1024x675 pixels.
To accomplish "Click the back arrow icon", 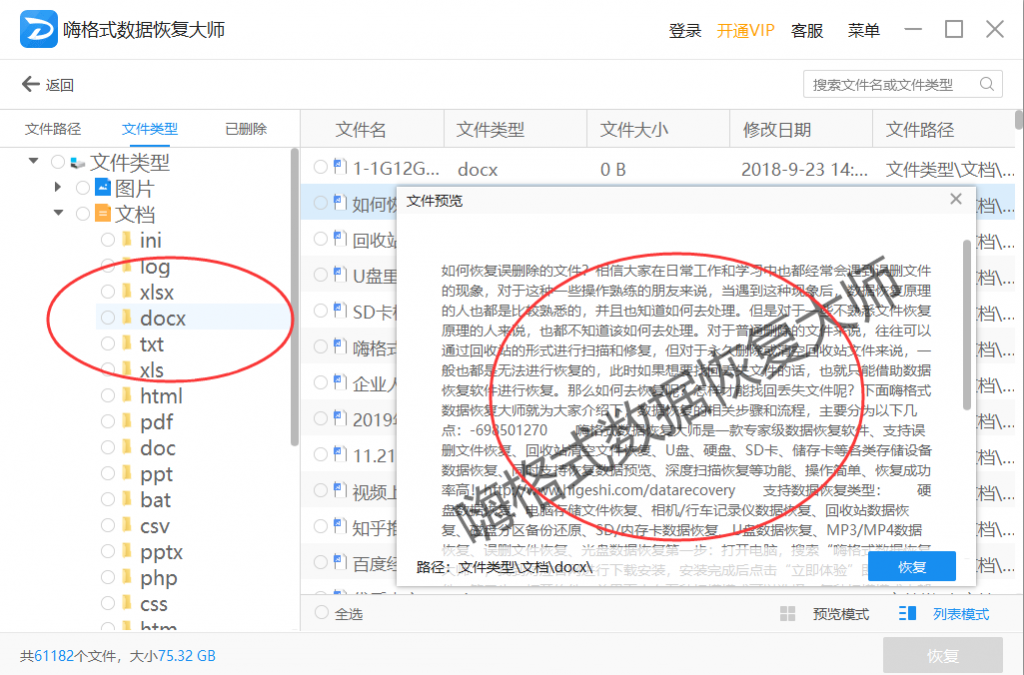I will click(x=31, y=84).
